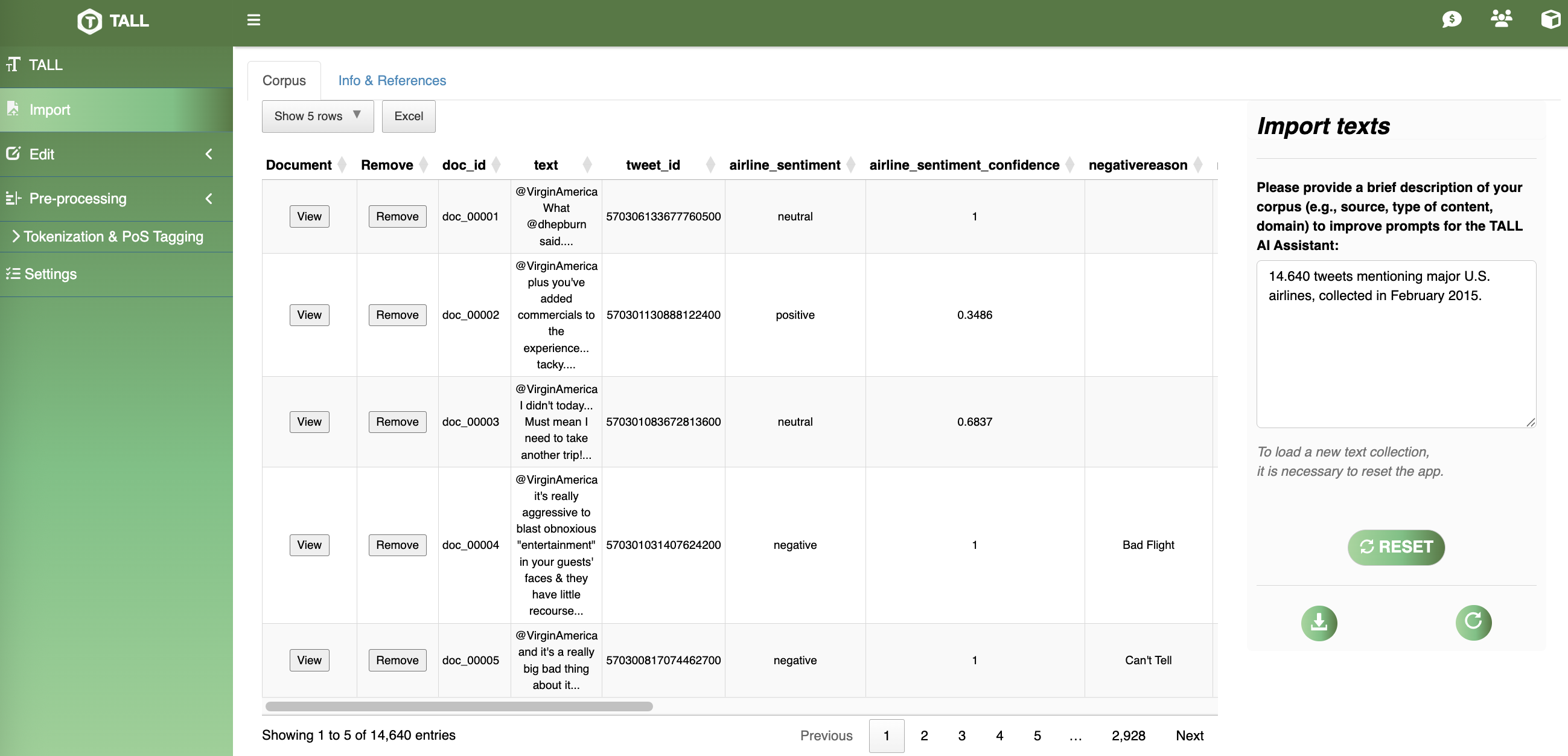The height and width of the screenshot is (756, 1568).
Task: Open Settings in the sidebar
Action: (x=116, y=274)
